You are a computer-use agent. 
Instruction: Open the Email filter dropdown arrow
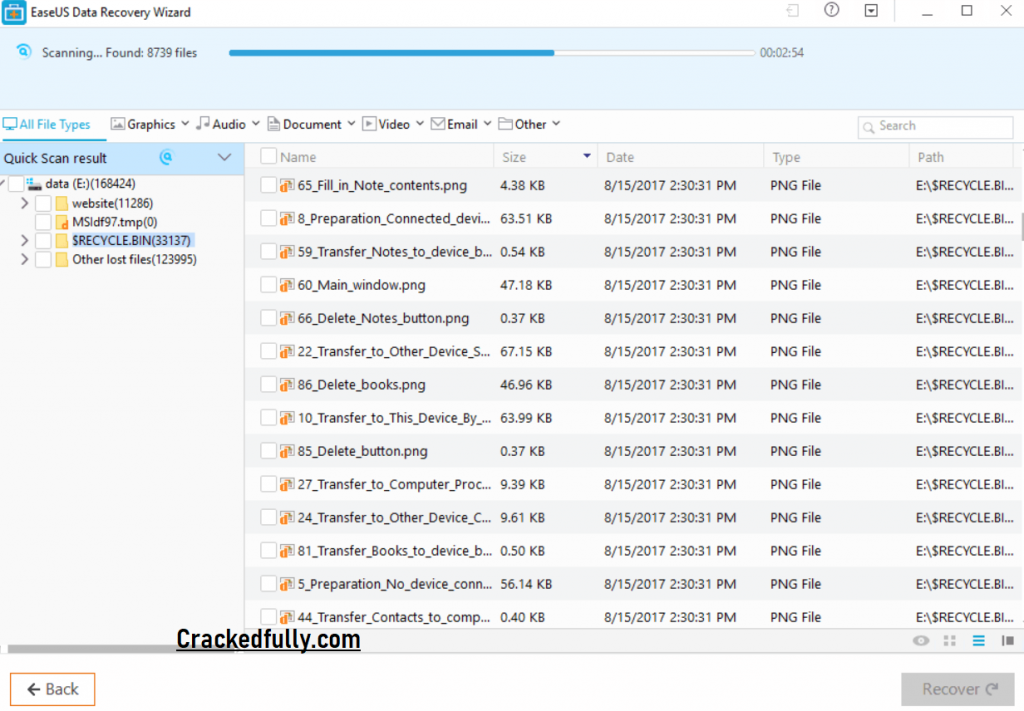pos(487,123)
